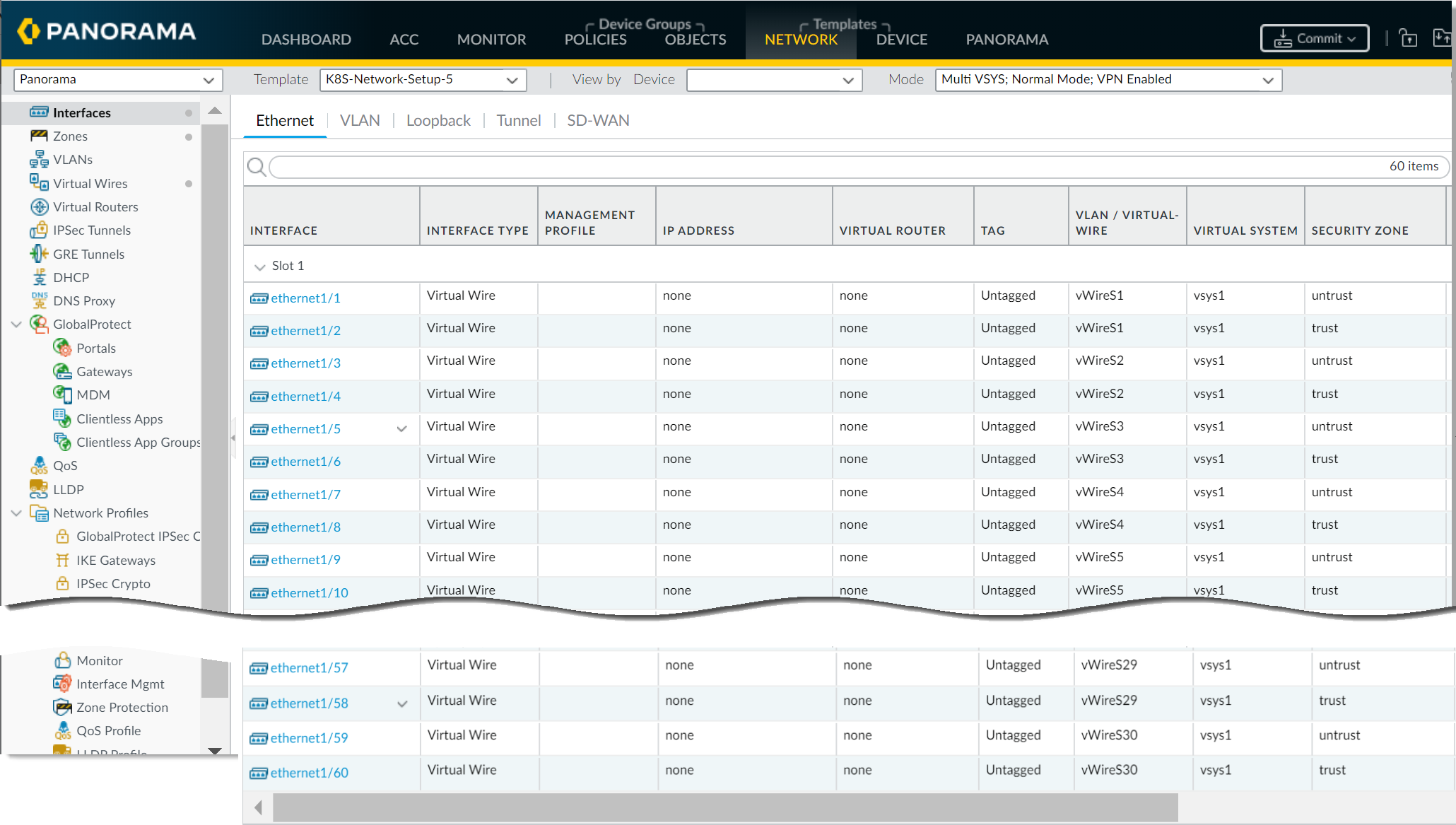The height and width of the screenshot is (825, 1456).
Task: Click the QoS icon in sidebar
Action: 39,465
